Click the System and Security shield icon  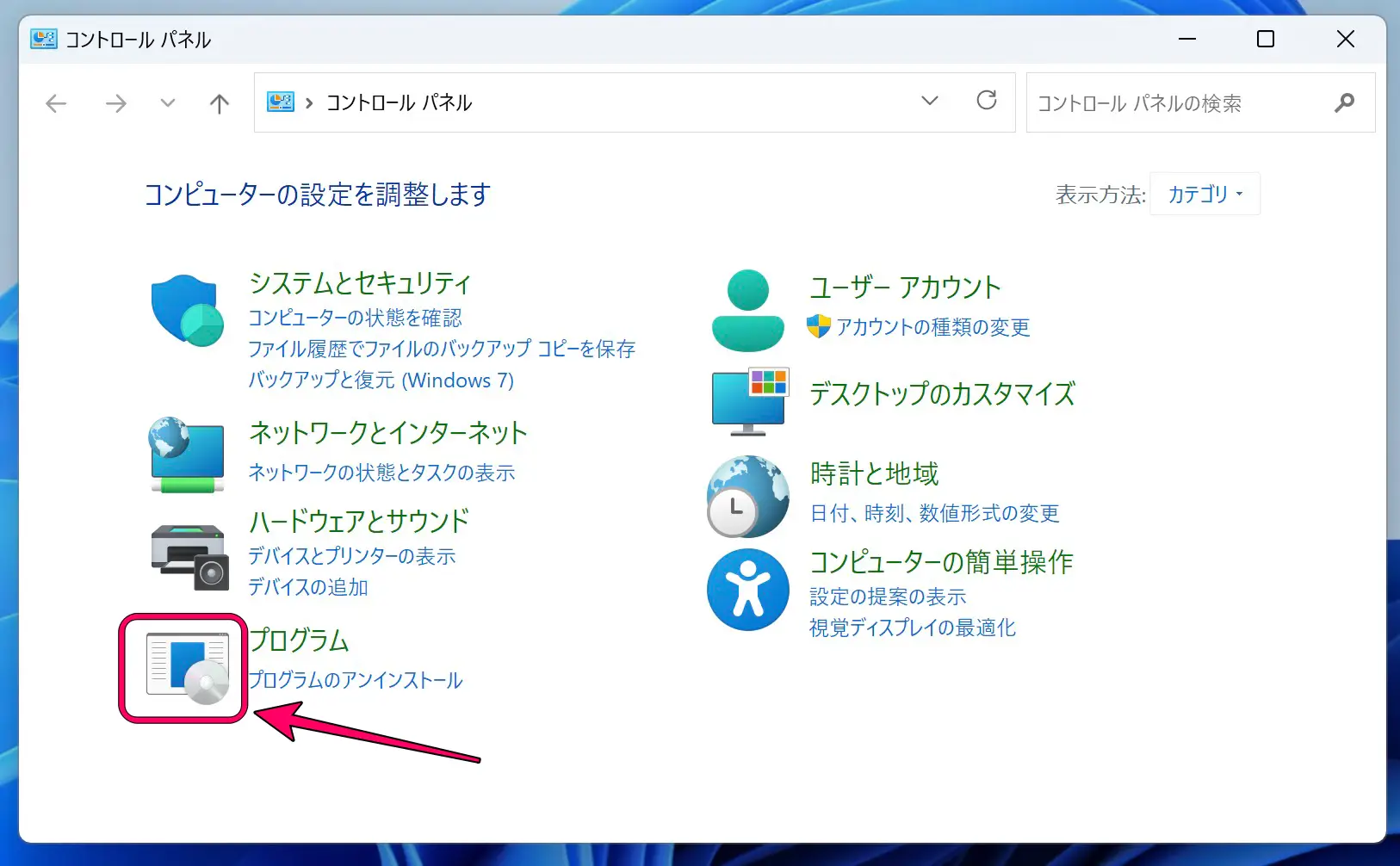[187, 310]
